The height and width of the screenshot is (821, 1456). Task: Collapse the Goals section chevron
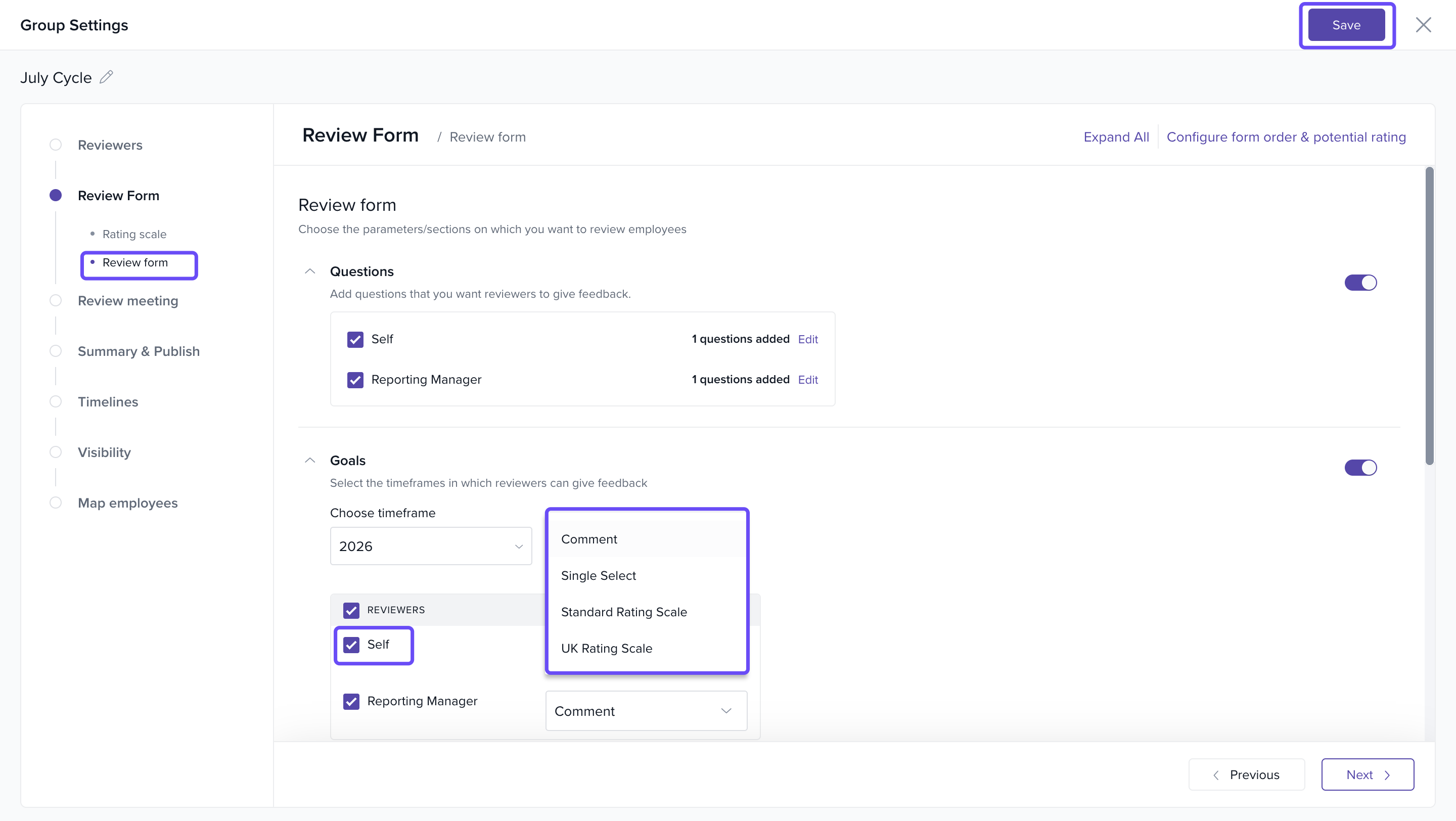pos(310,461)
